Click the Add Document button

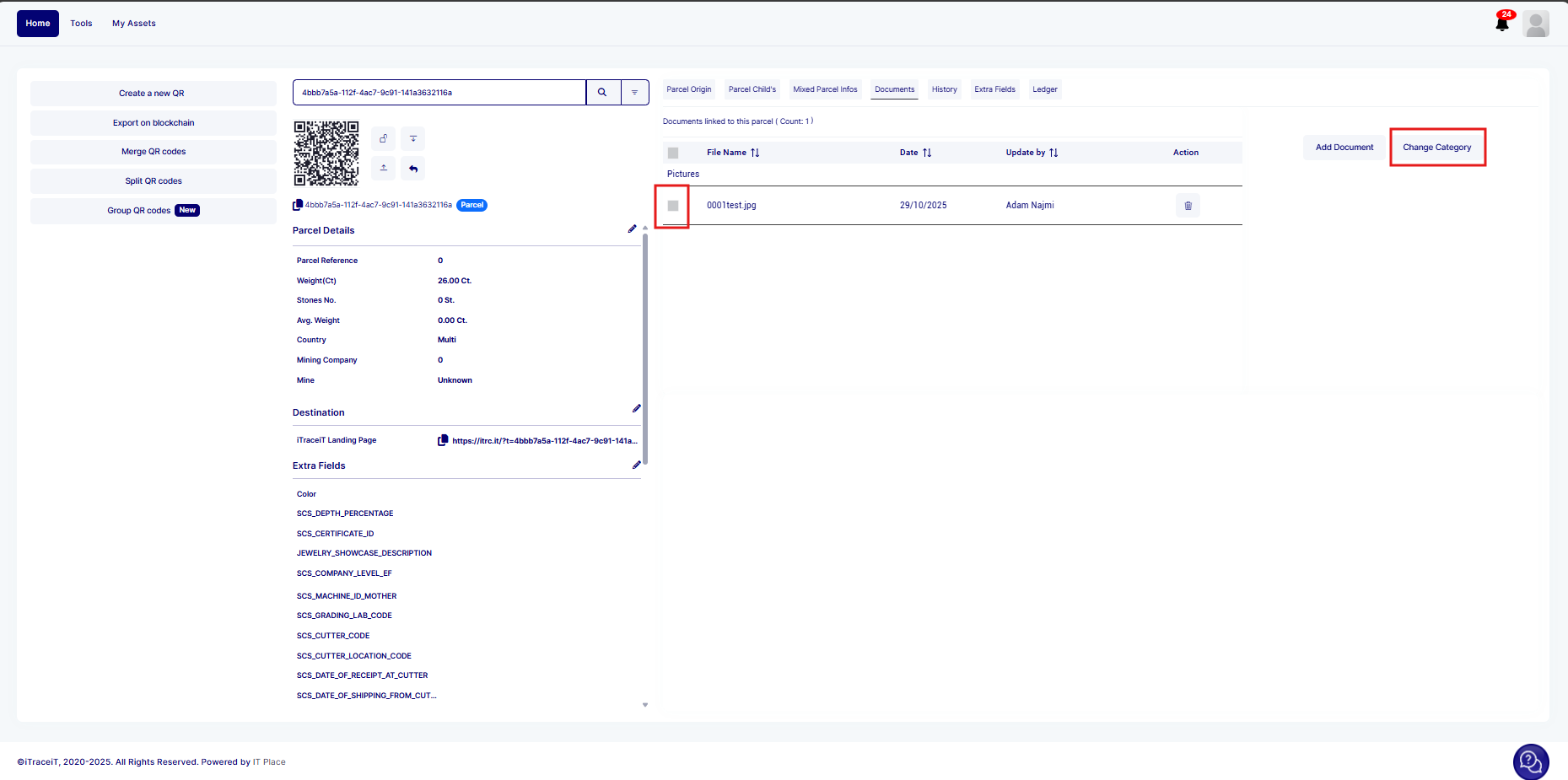tap(1344, 148)
